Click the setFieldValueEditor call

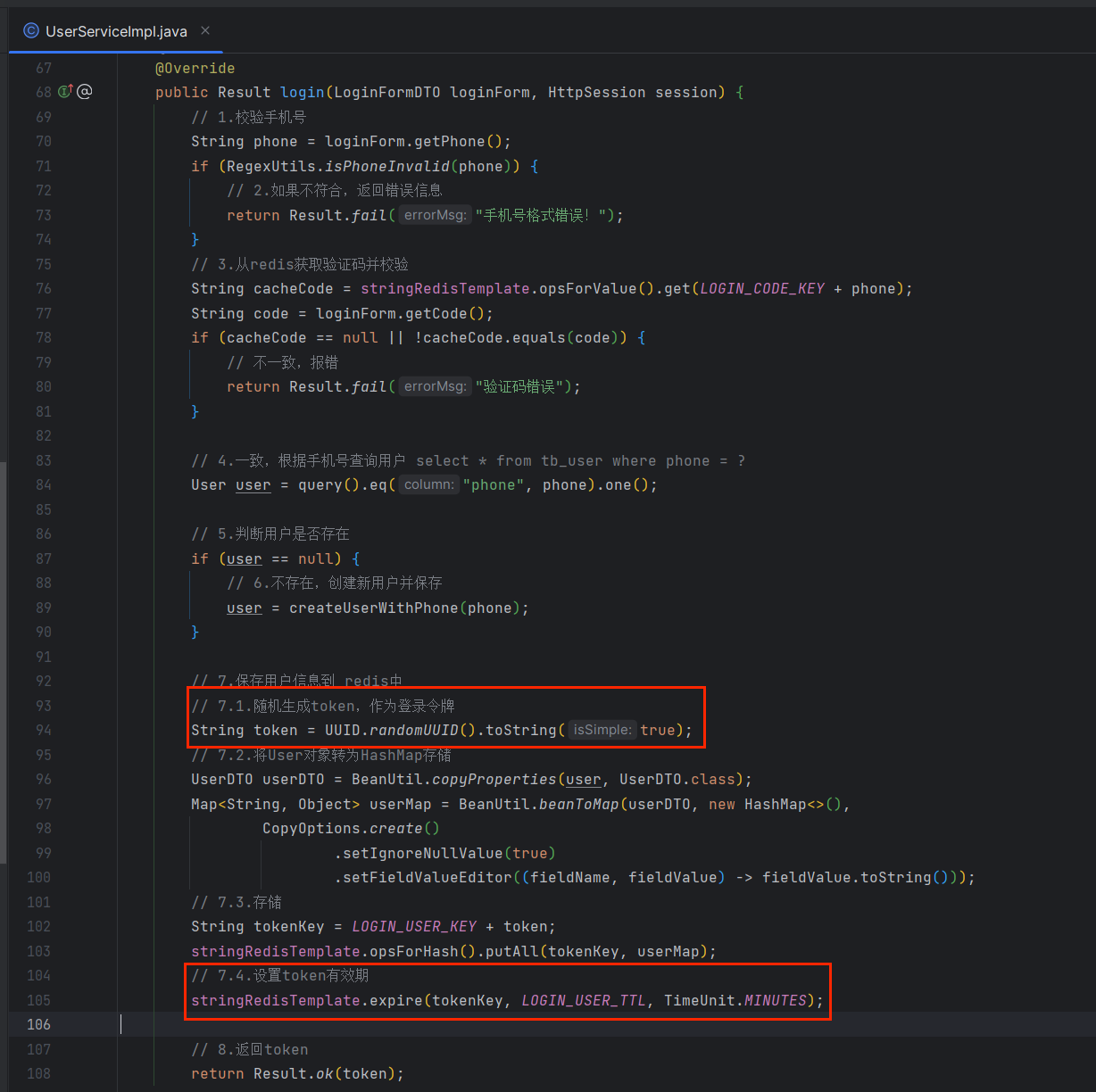click(428, 877)
